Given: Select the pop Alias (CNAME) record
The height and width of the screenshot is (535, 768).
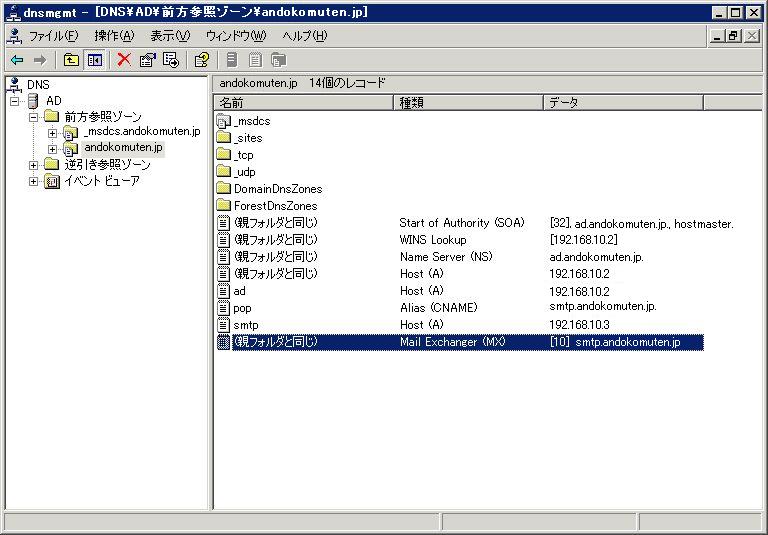Looking at the screenshot, I should (x=242, y=308).
